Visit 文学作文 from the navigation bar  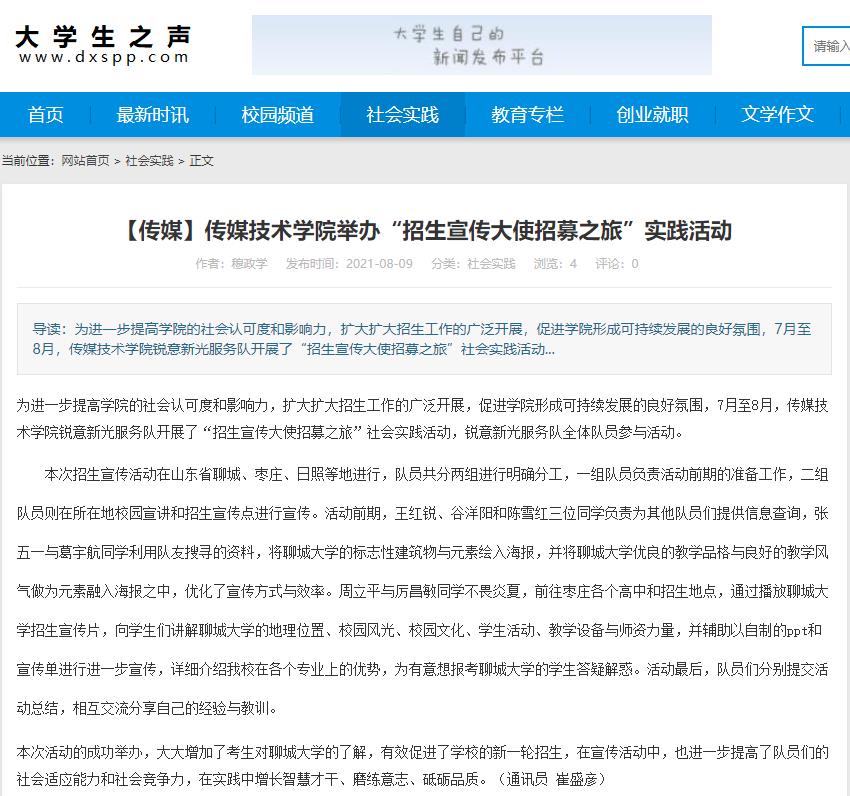click(777, 114)
